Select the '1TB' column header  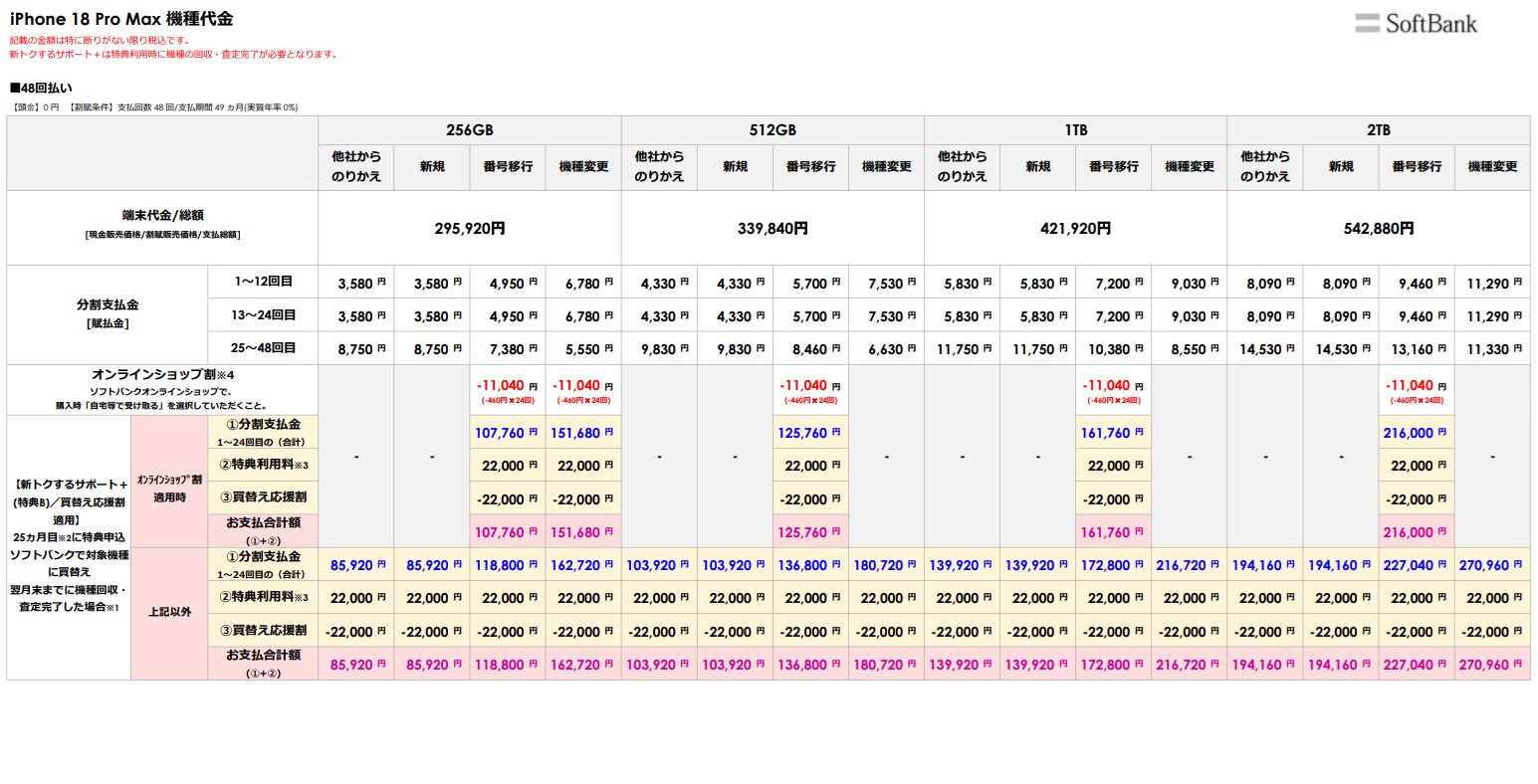tap(1076, 130)
